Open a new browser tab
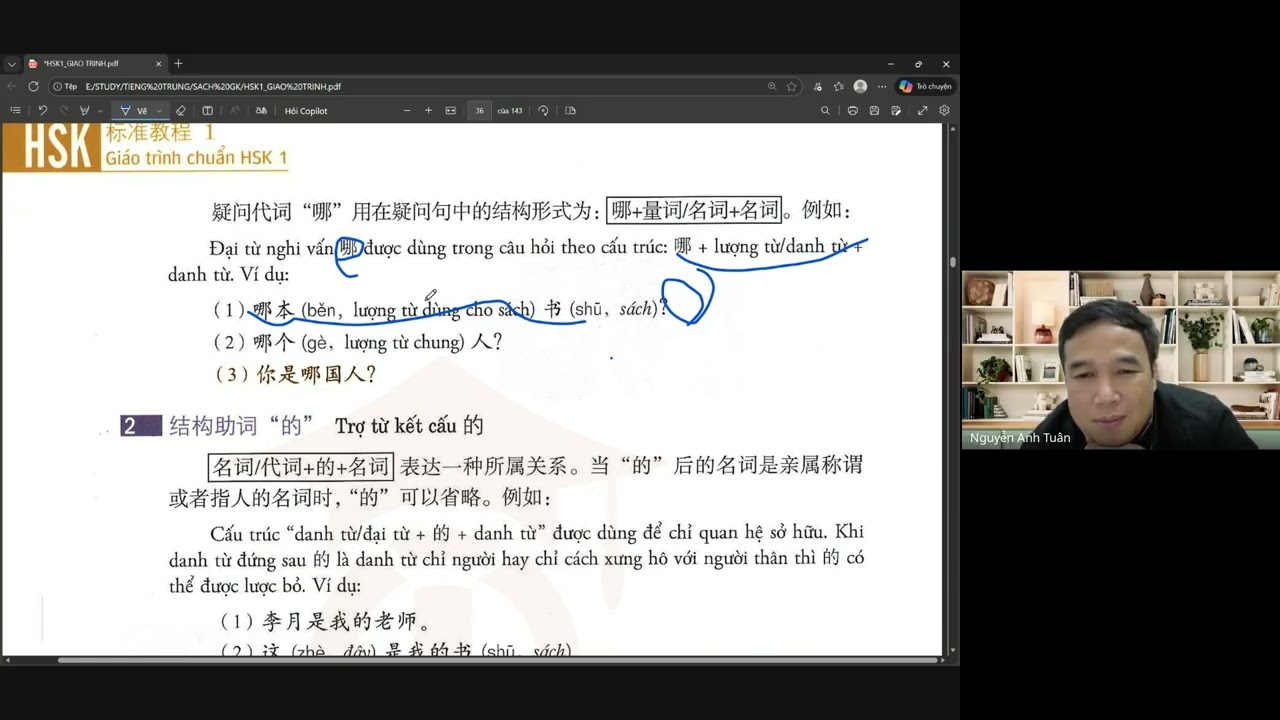This screenshot has height=720, width=1280. click(178, 63)
